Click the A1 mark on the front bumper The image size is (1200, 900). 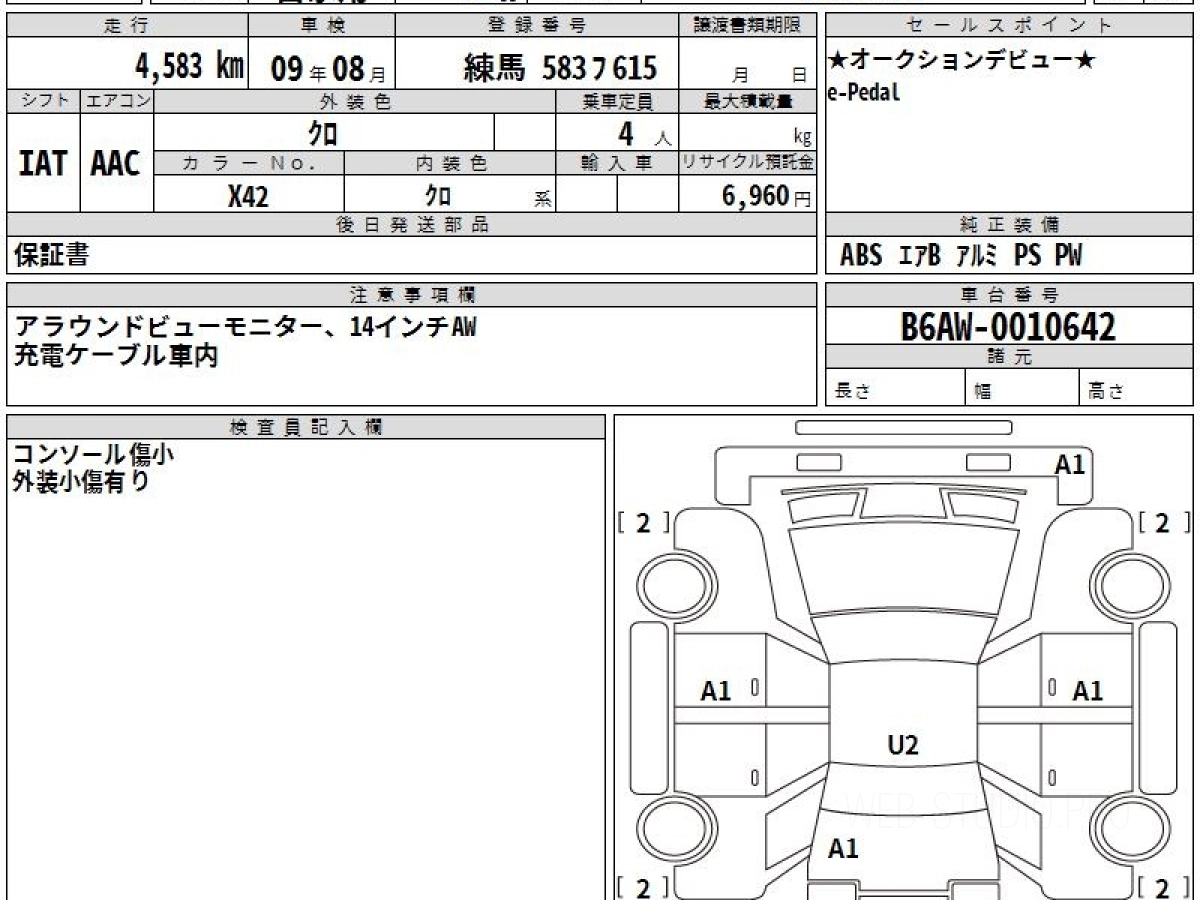pyautogui.click(x=1069, y=464)
